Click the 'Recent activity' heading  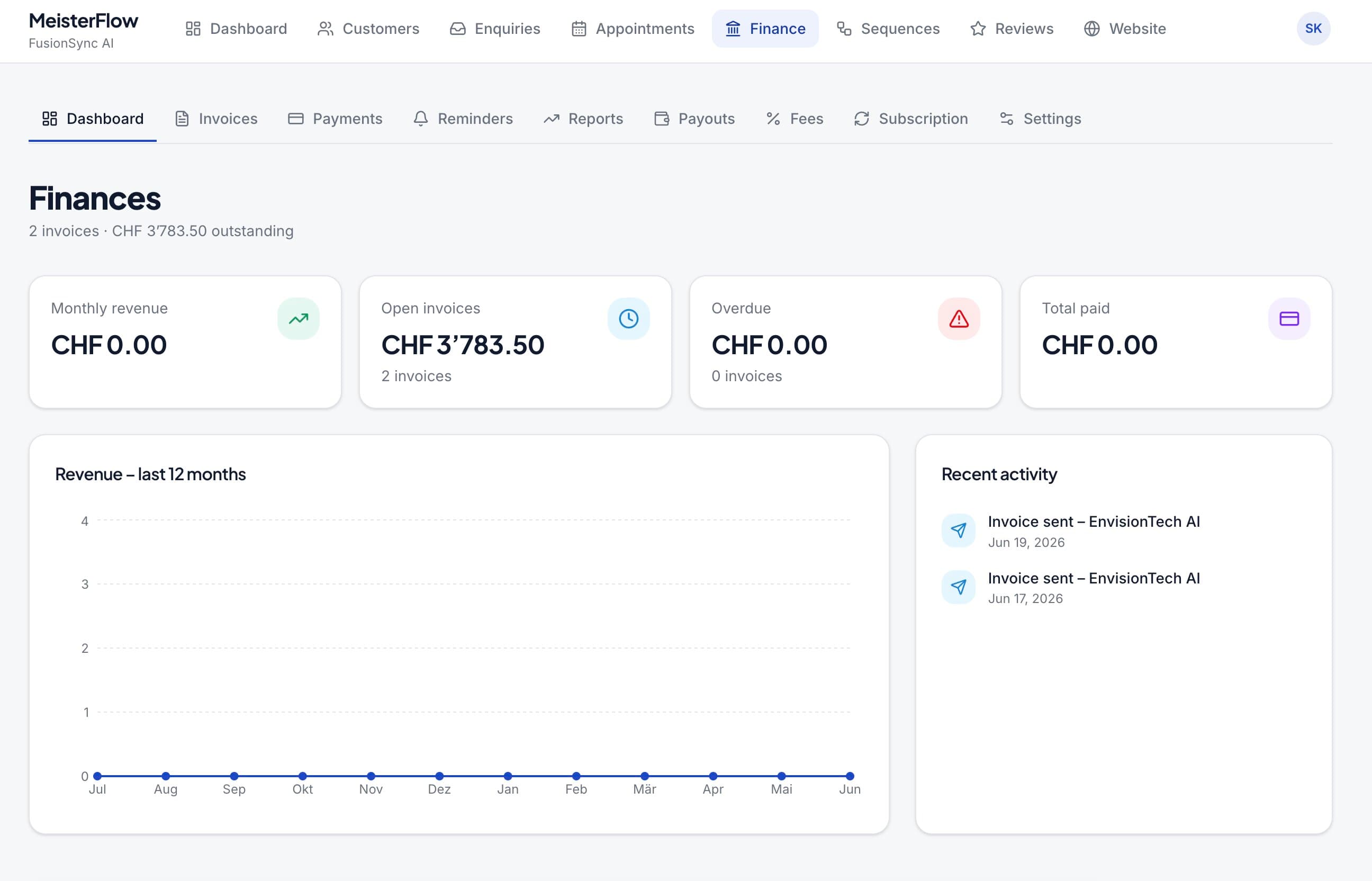tap(999, 474)
